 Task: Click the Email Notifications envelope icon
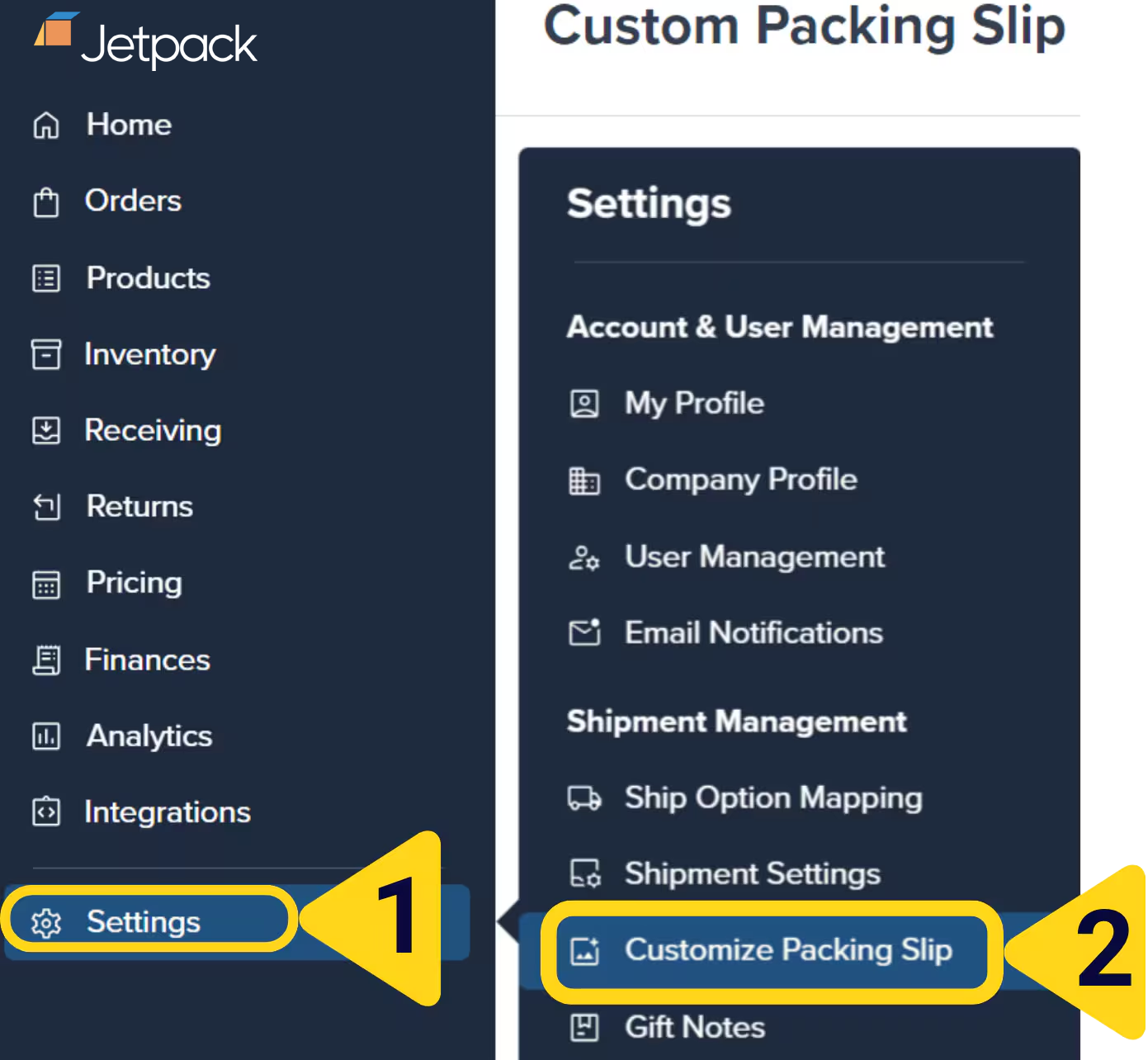click(x=585, y=633)
